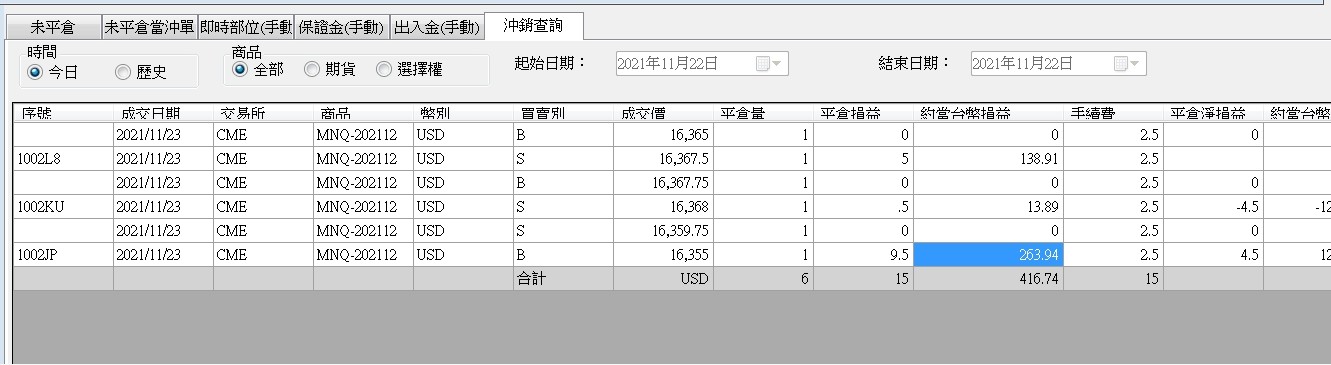Click MNQ-202112 in the 1002JP row

click(x=363, y=255)
